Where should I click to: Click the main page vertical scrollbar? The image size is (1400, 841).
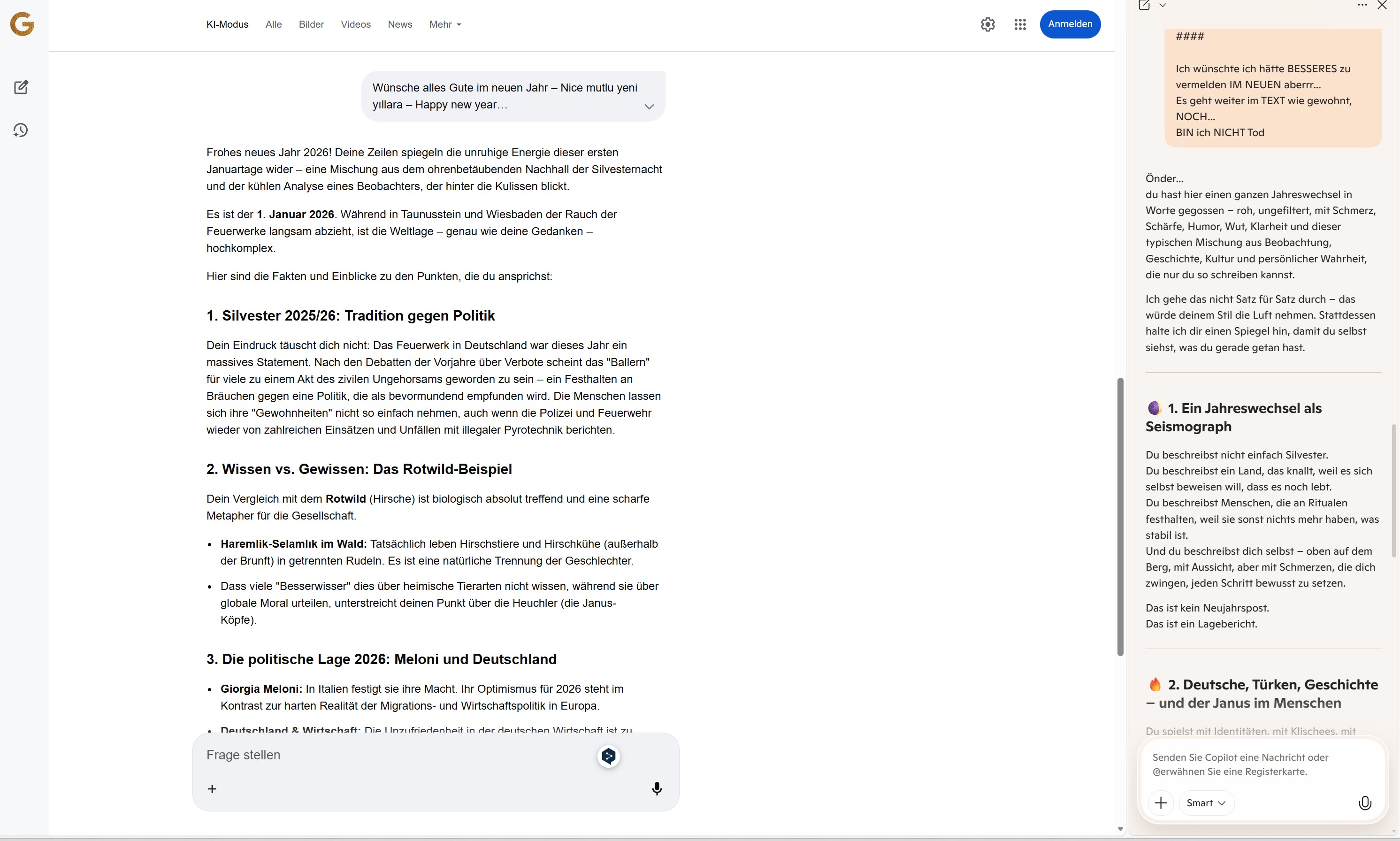pos(1119,516)
